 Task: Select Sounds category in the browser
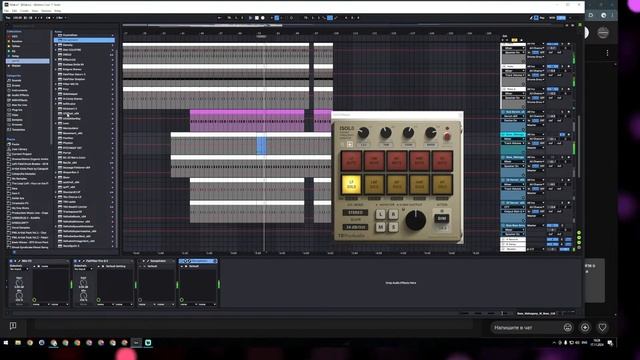tap(16, 80)
